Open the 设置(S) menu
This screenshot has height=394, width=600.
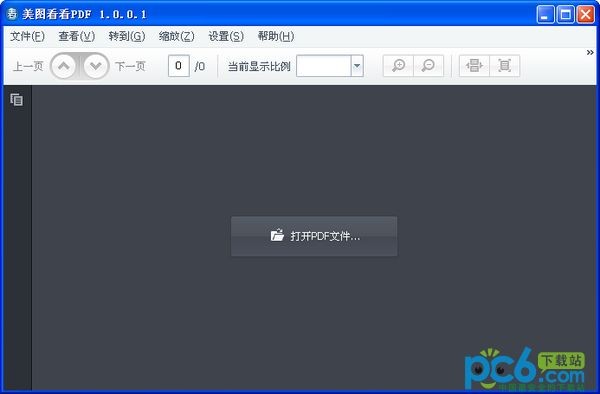tap(226, 36)
